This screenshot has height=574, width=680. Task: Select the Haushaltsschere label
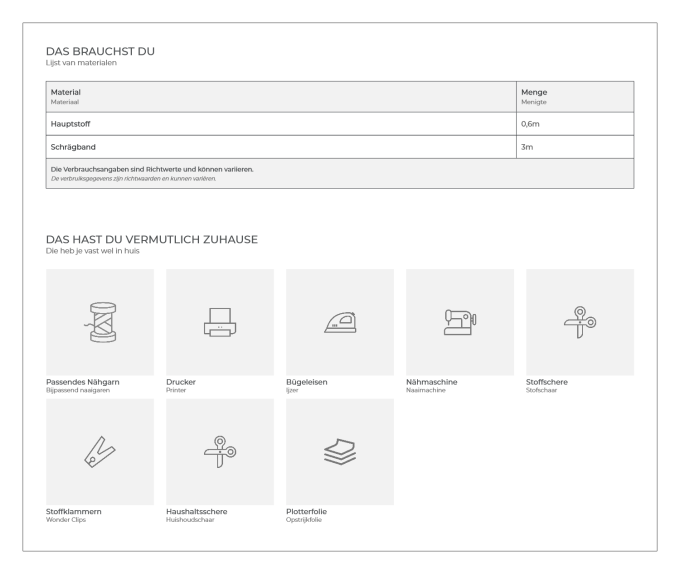[196, 512]
